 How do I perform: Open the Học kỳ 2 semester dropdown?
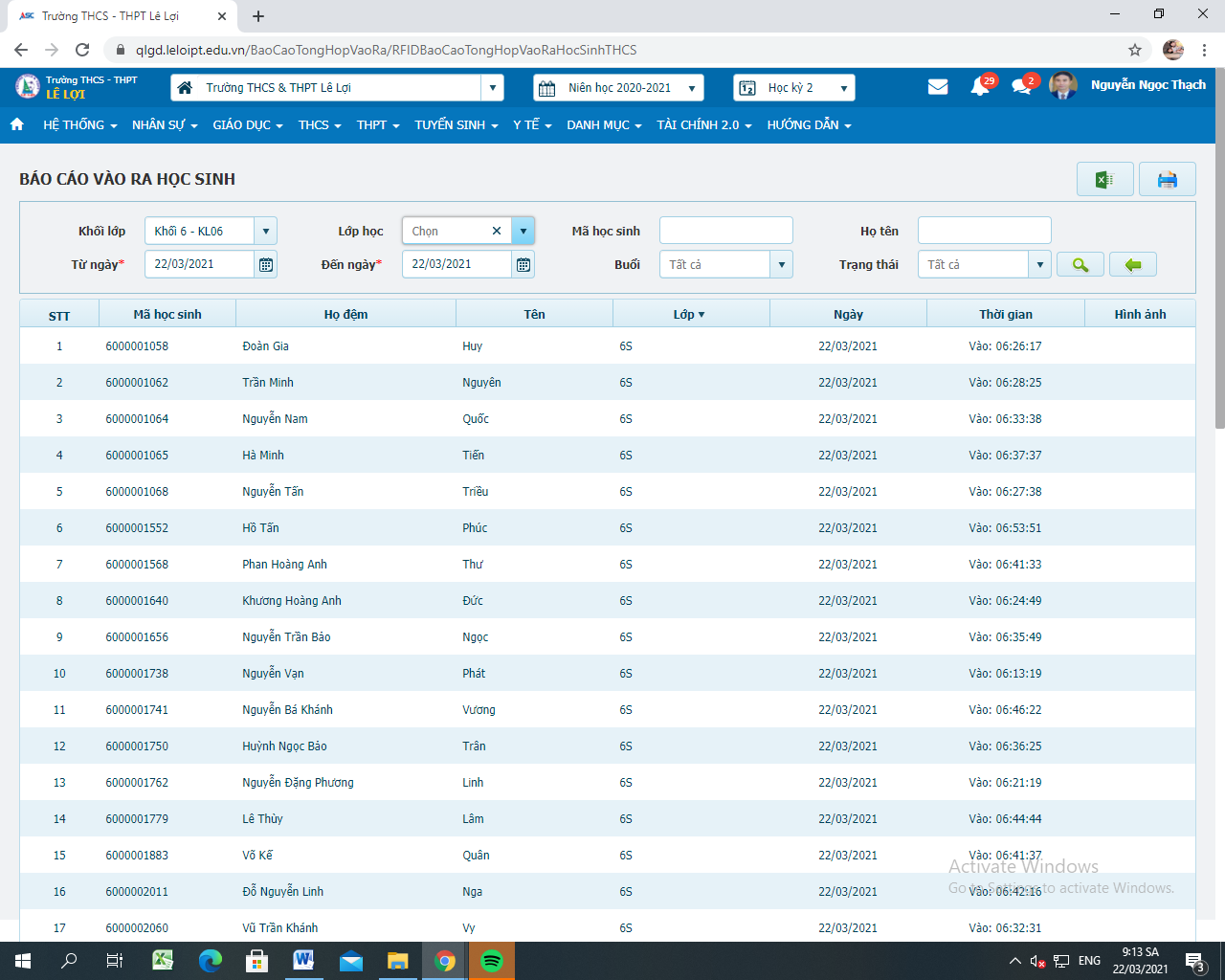click(843, 88)
